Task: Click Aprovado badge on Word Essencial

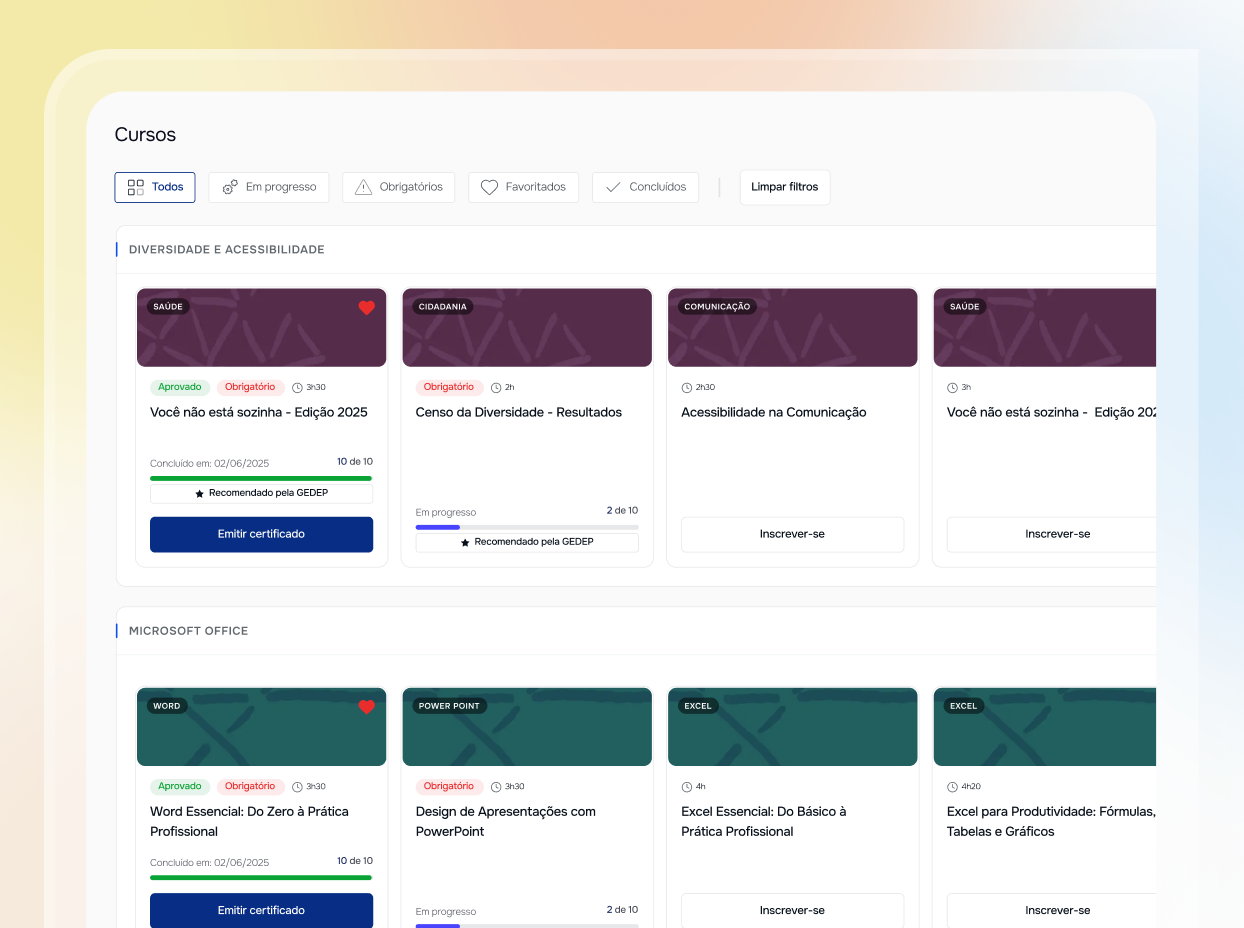Action: coord(180,786)
